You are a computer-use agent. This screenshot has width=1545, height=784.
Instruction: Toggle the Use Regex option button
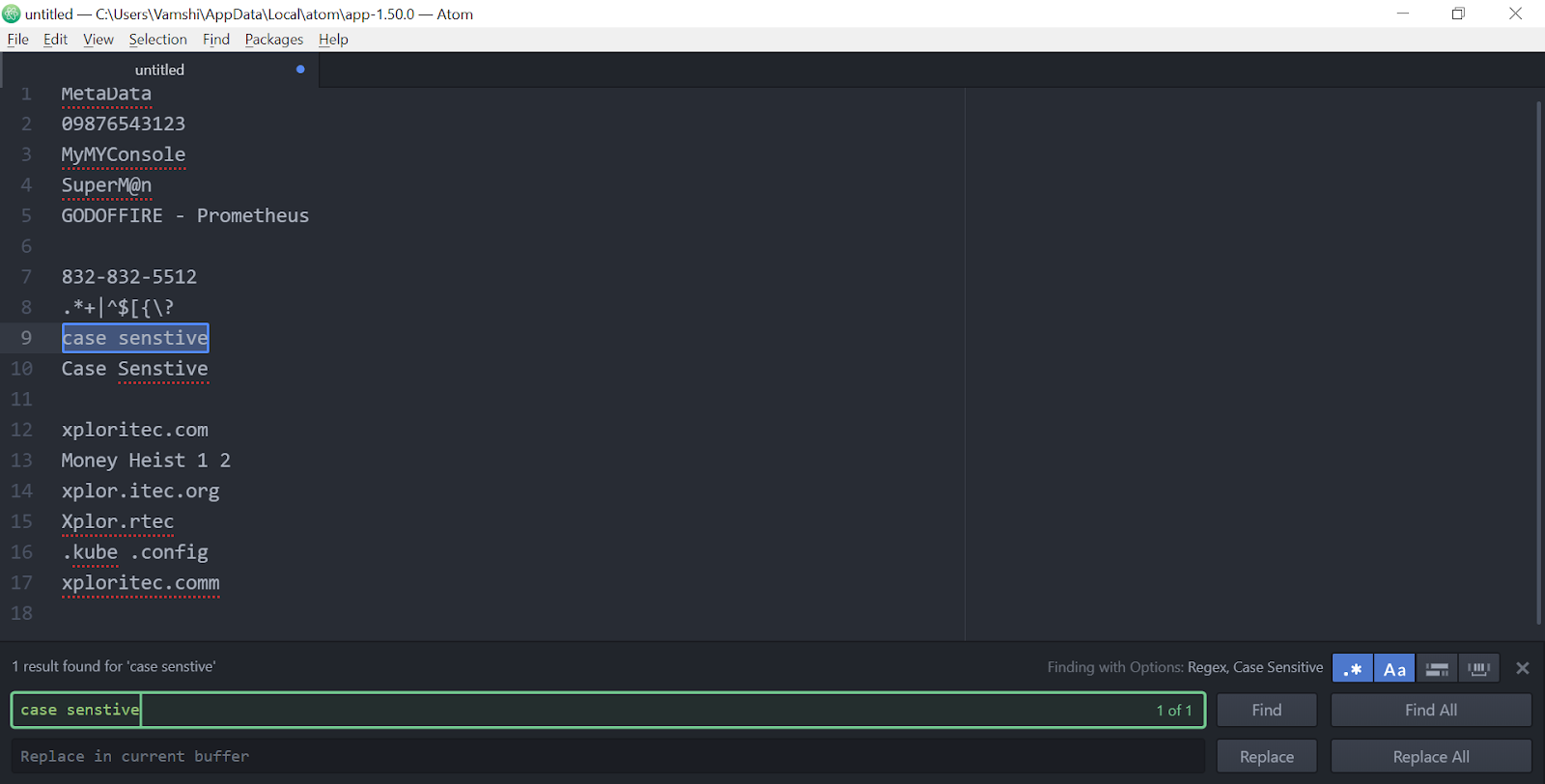coord(1352,668)
